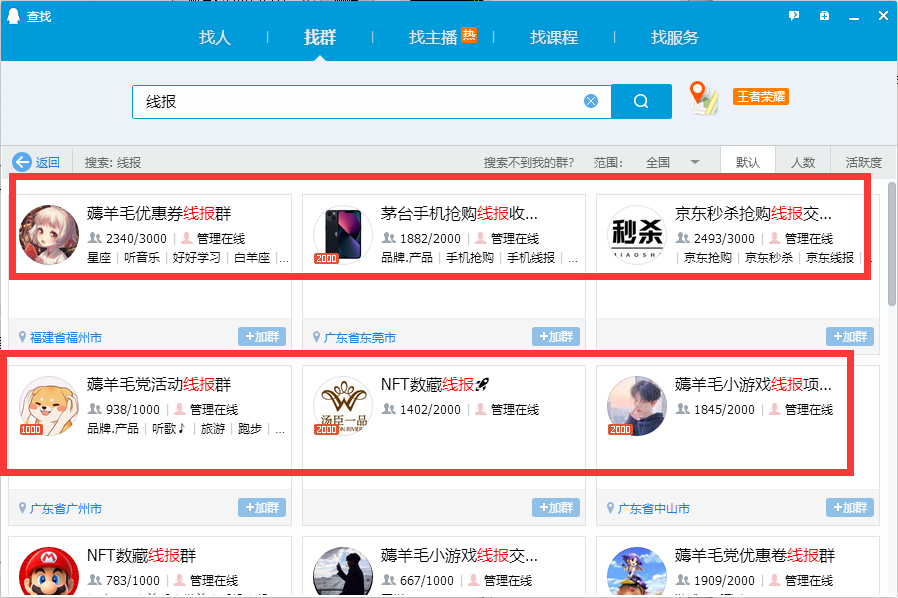Click 加群 button for 广东省中山市 group
This screenshot has height=598, width=898.
click(x=850, y=507)
